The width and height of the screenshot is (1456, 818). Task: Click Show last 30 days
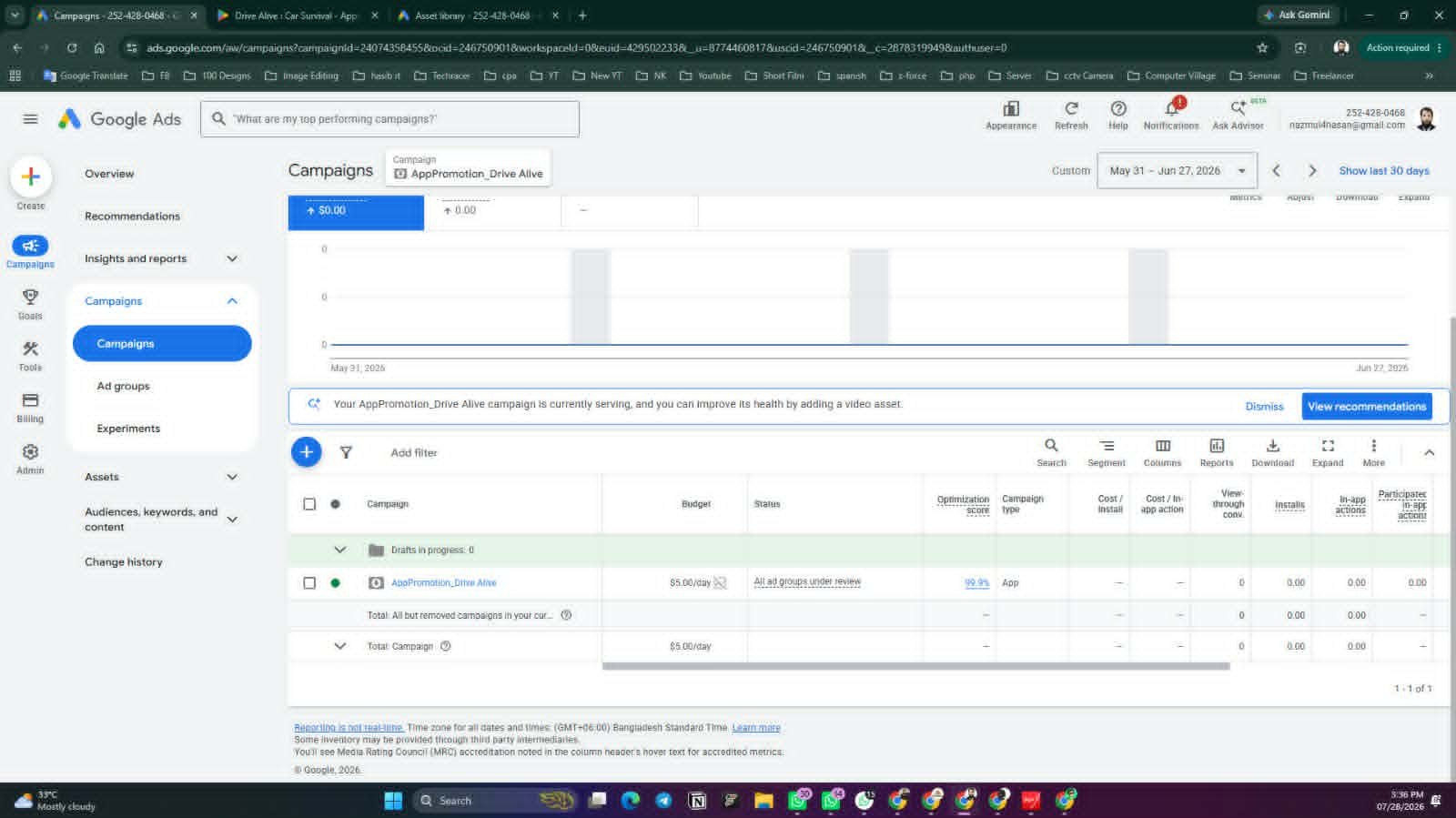[x=1384, y=170]
